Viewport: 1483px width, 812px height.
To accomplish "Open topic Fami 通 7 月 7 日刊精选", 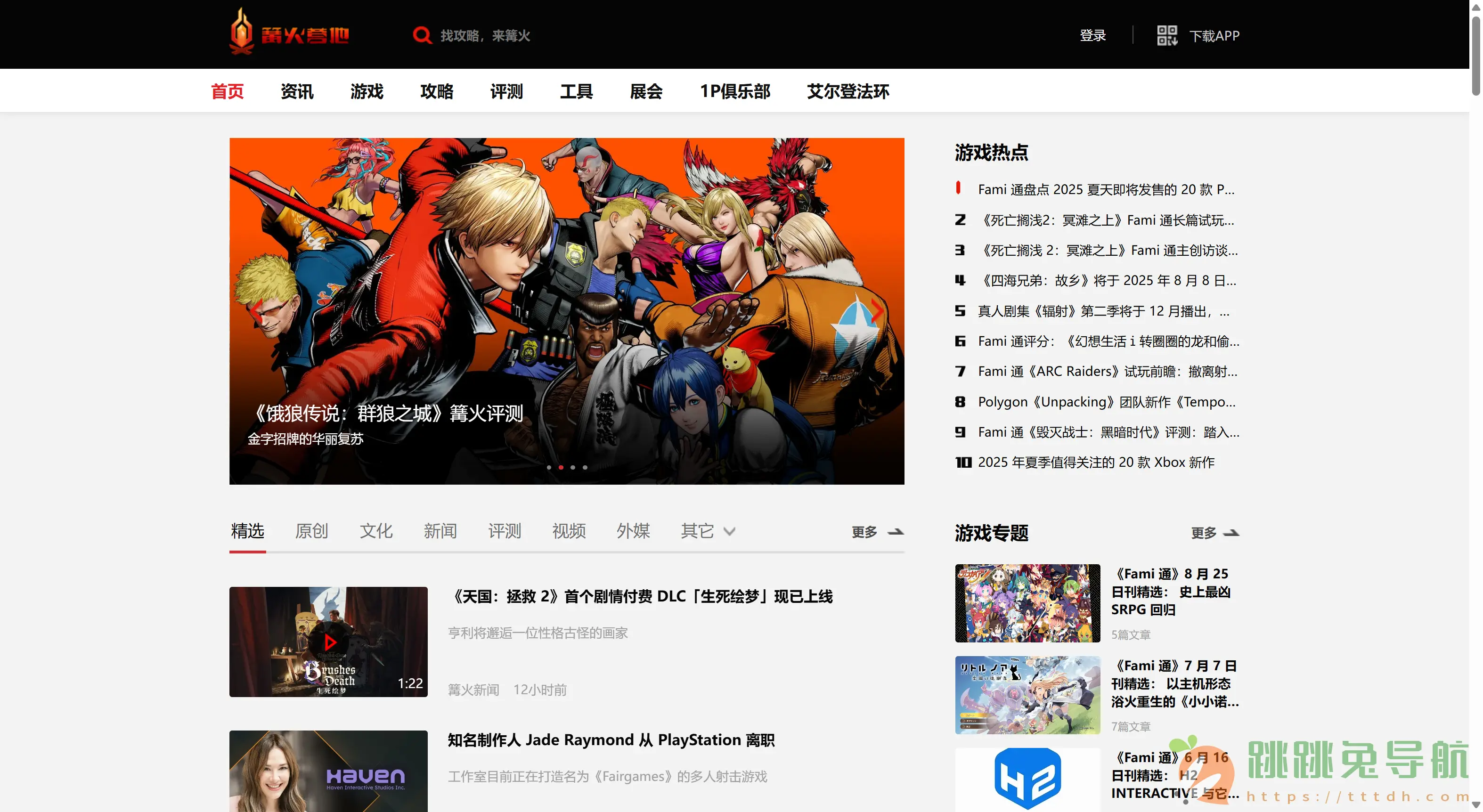I will pos(1174,684).
